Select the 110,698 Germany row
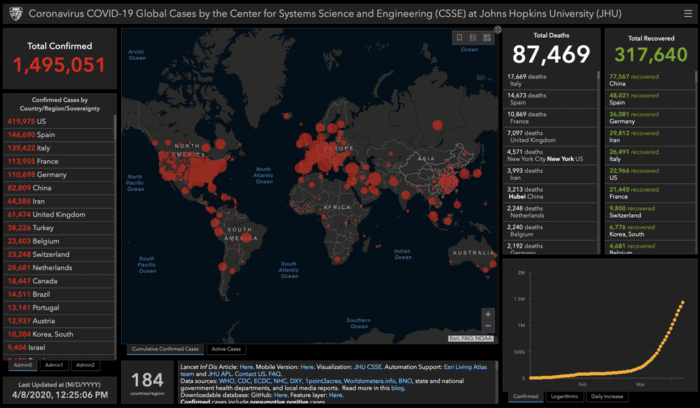700x408 pixels. click(59, 175)
